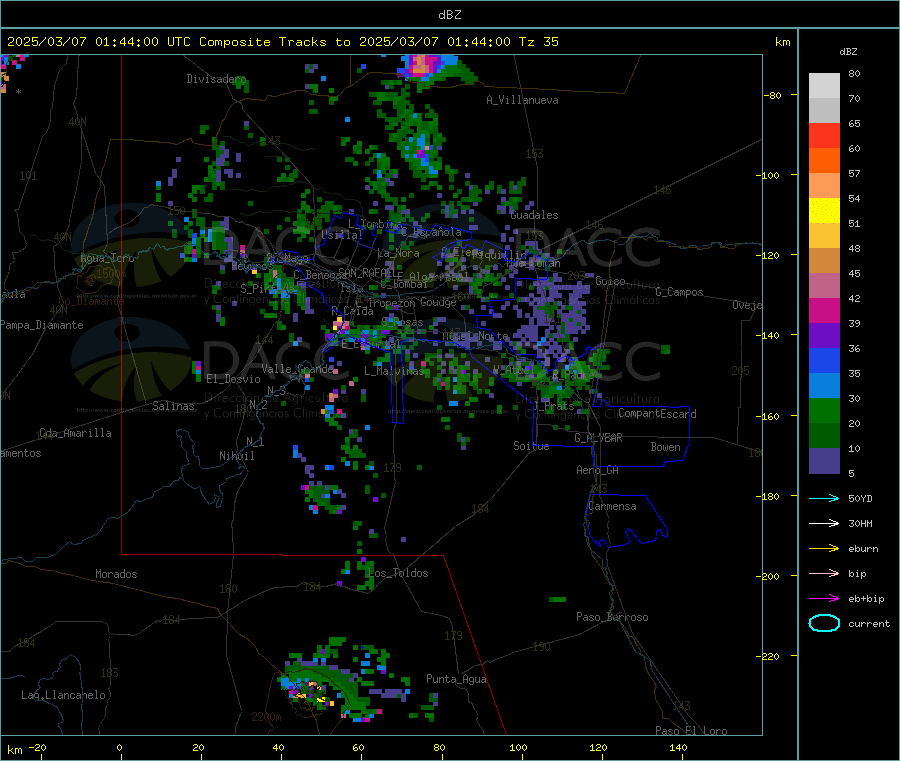Click the magenta 42 dBZ legend swatch
Viewport: 900px width, 761px height.
[x=824, y=310]
